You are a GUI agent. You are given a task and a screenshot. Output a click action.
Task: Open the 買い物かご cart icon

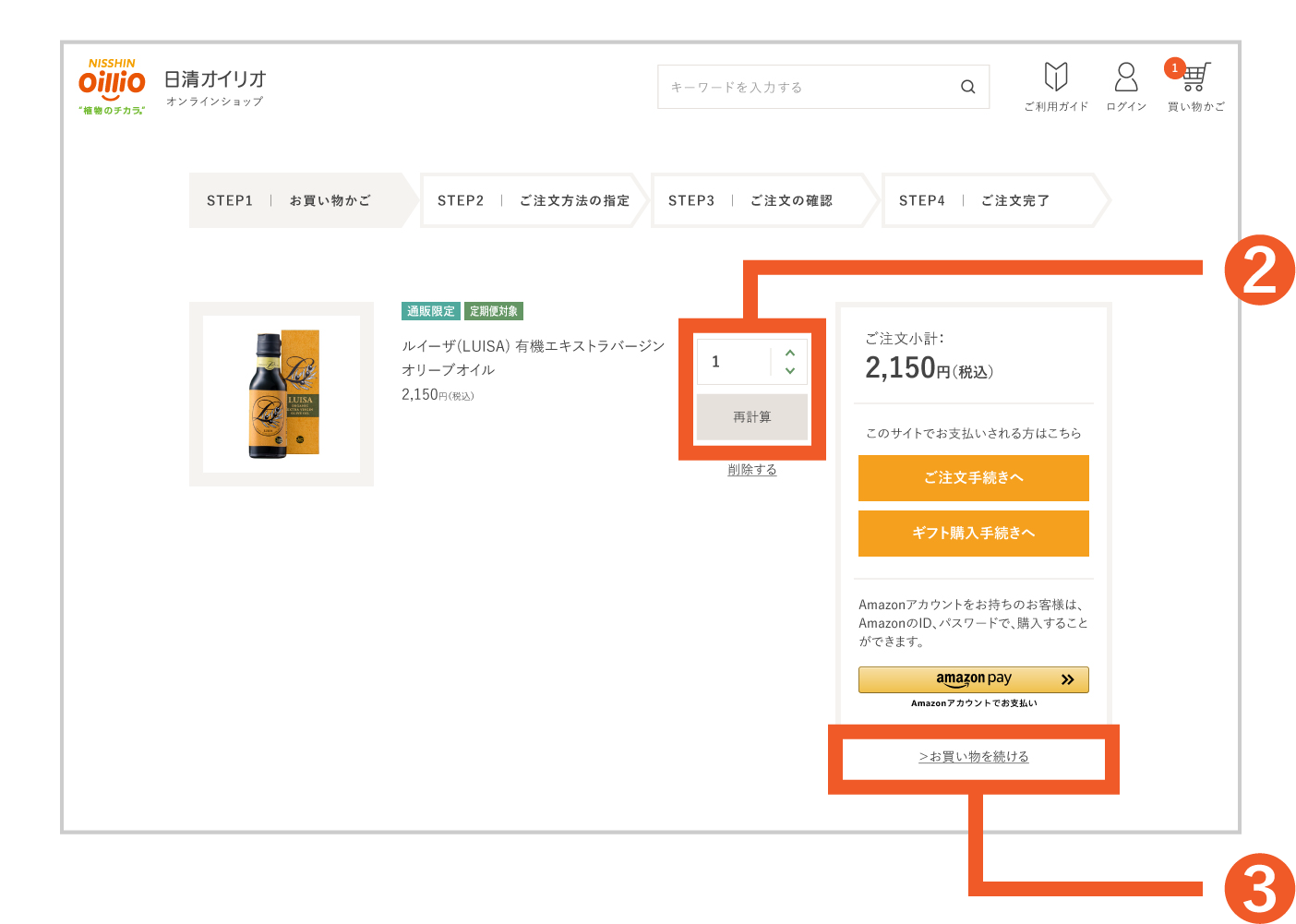coord(1196,87)
